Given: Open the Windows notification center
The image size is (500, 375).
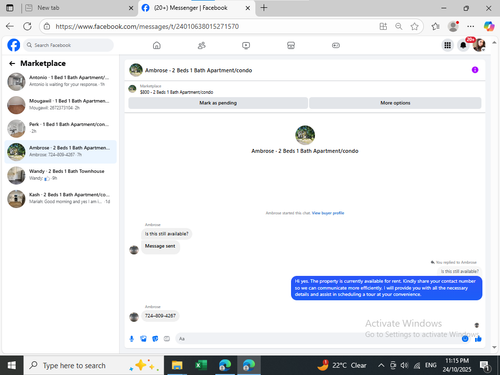Looking at the screenshot, I should pos(485,366).
